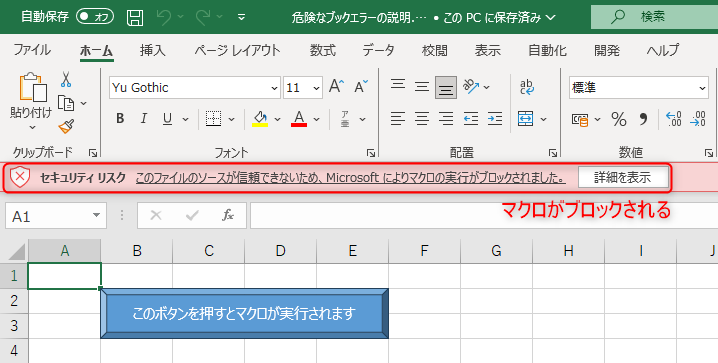Viewport: 718px width, 363px height.
Task: Expand the 貼り付け options arrow
Action: pyautogui.click(x=32, y=127)
